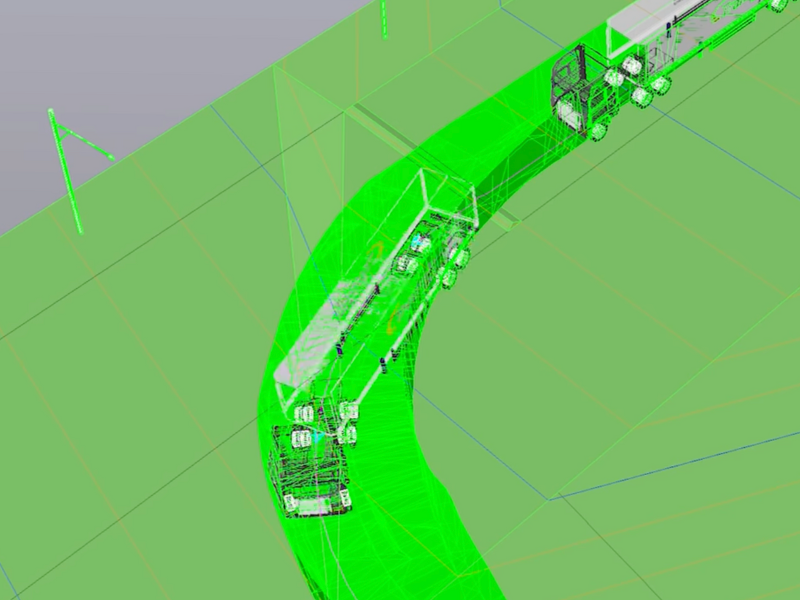
Task: Click the short green pole at top center
Action: pos(382,18)
